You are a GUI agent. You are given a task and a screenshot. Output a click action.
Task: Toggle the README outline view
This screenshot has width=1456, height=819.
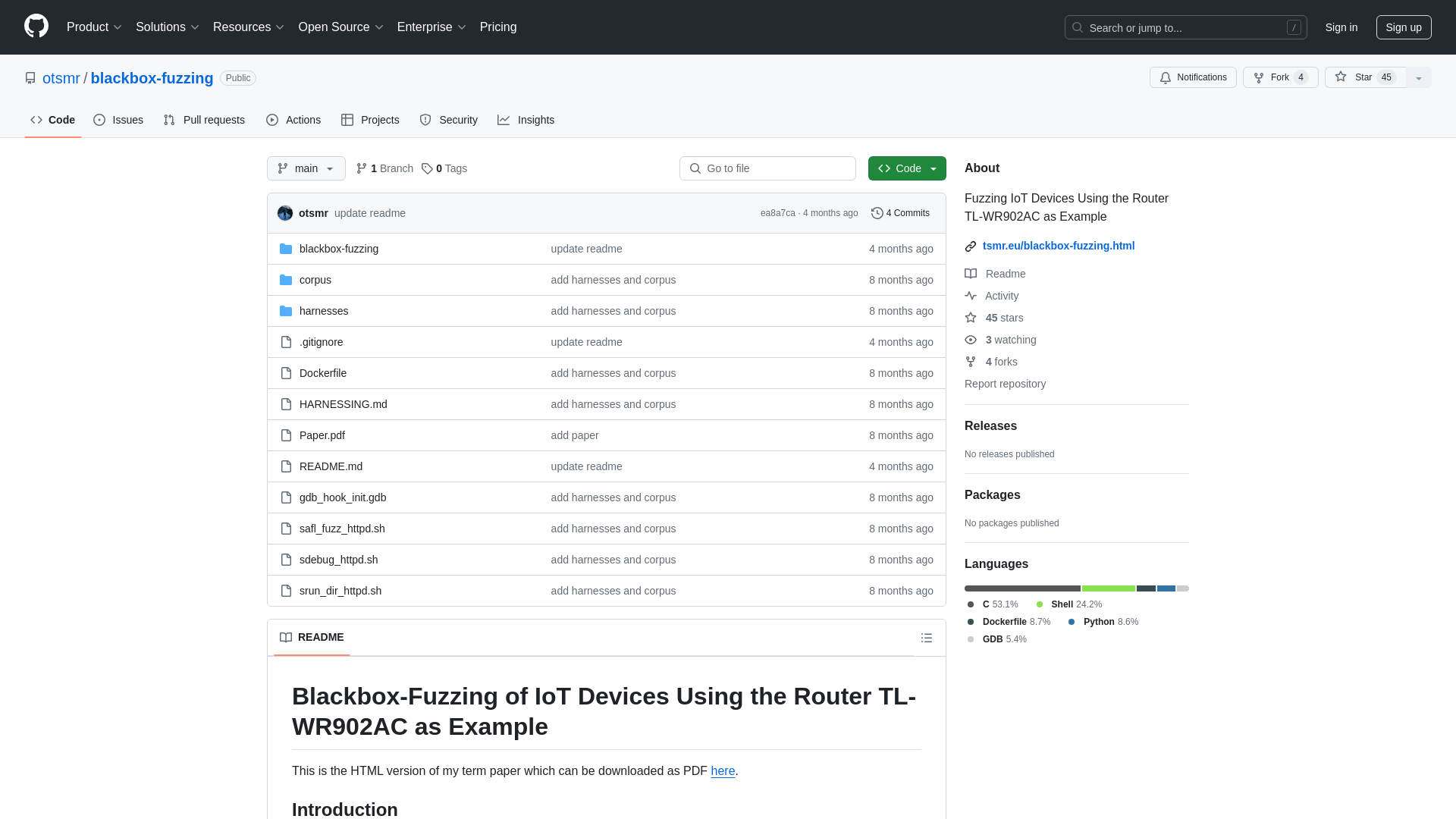(x=927, y=637)
